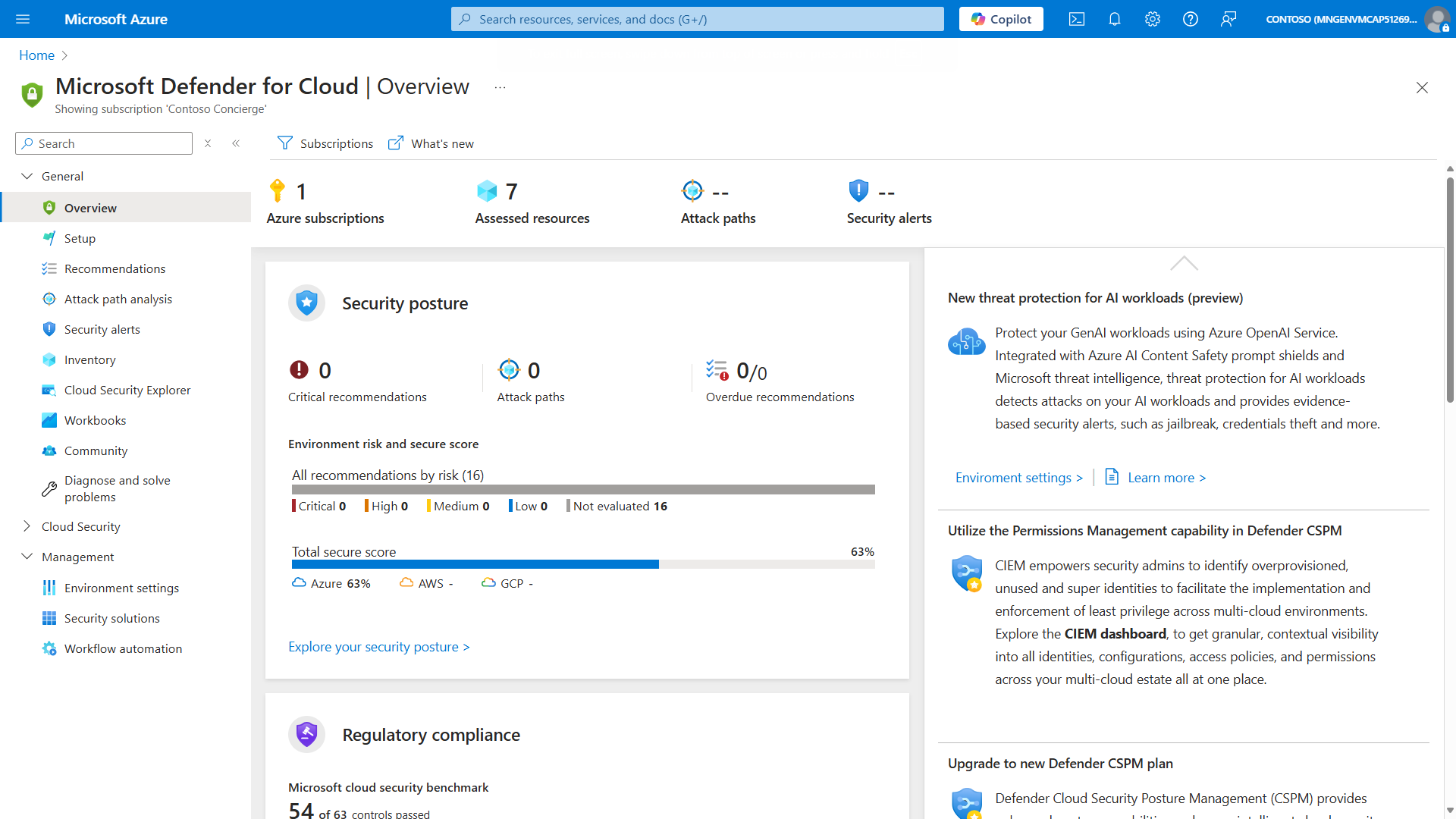Click the All recommendations by risk bar

[x=583, y=489]
